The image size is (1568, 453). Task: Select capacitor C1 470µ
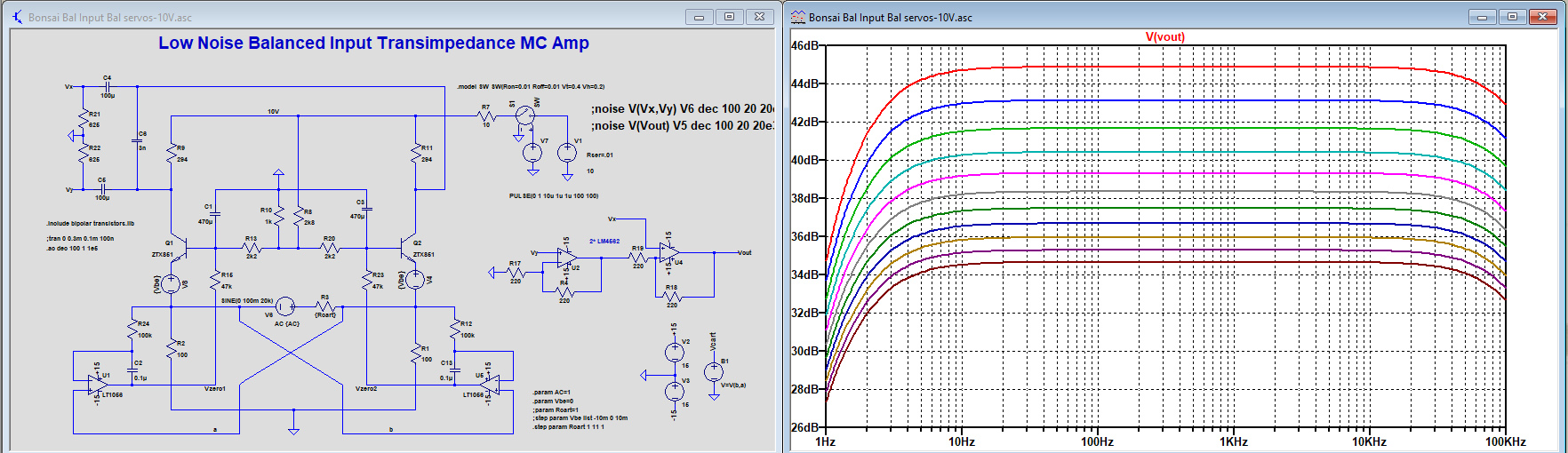(216, 213)
